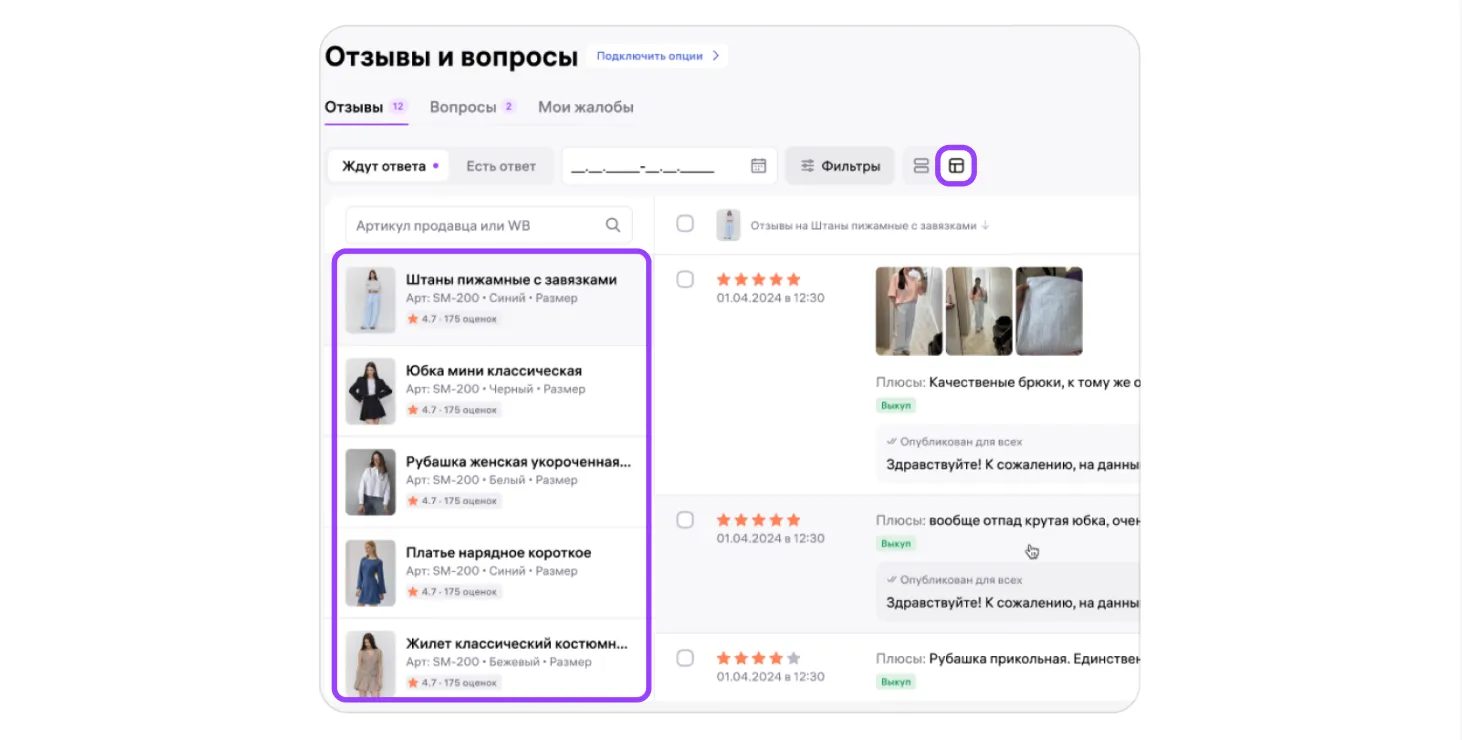This screenshot has height=740, width=1462.
Task: Check the first five-star review checkbox
Action: (685, 280)
